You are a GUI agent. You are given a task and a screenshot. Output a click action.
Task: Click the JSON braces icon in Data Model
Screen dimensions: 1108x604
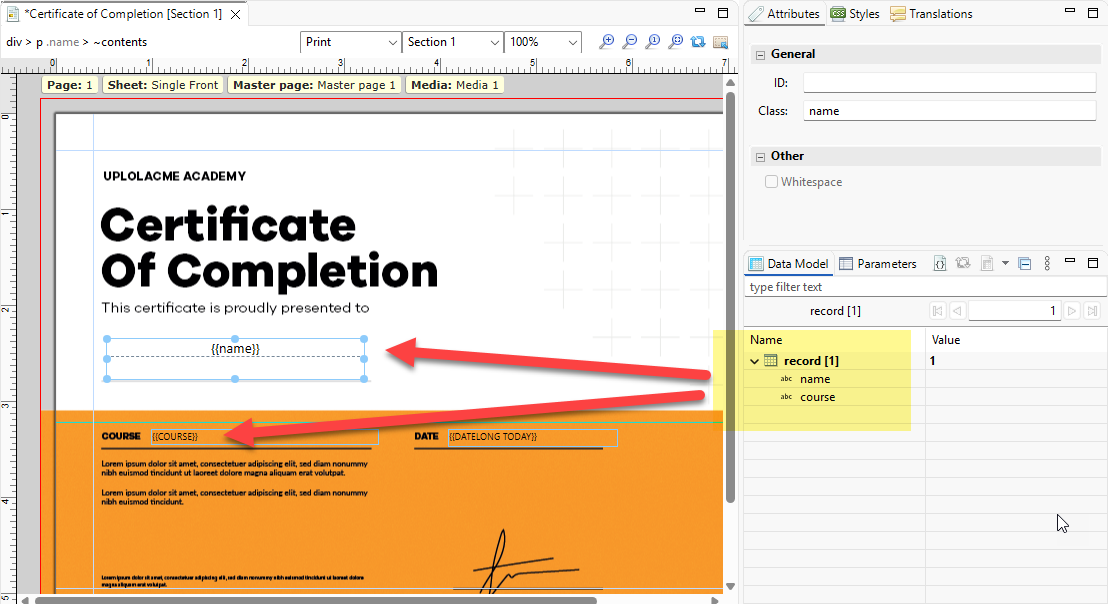point(940,264)
